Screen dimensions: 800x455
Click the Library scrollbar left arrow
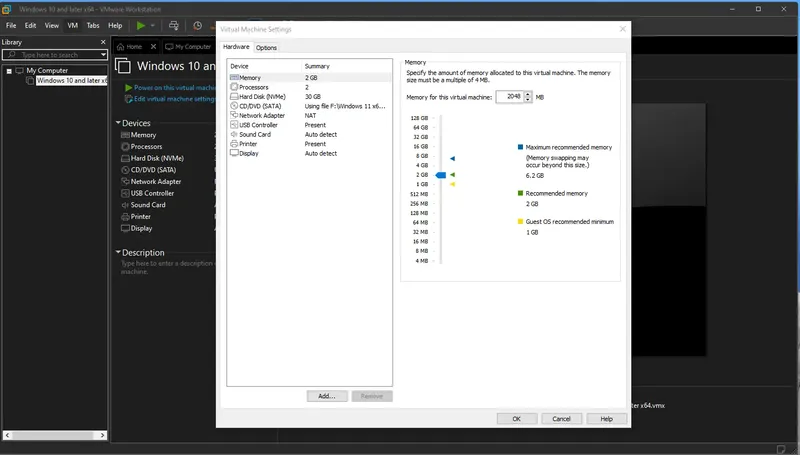(x=7, y=435)
